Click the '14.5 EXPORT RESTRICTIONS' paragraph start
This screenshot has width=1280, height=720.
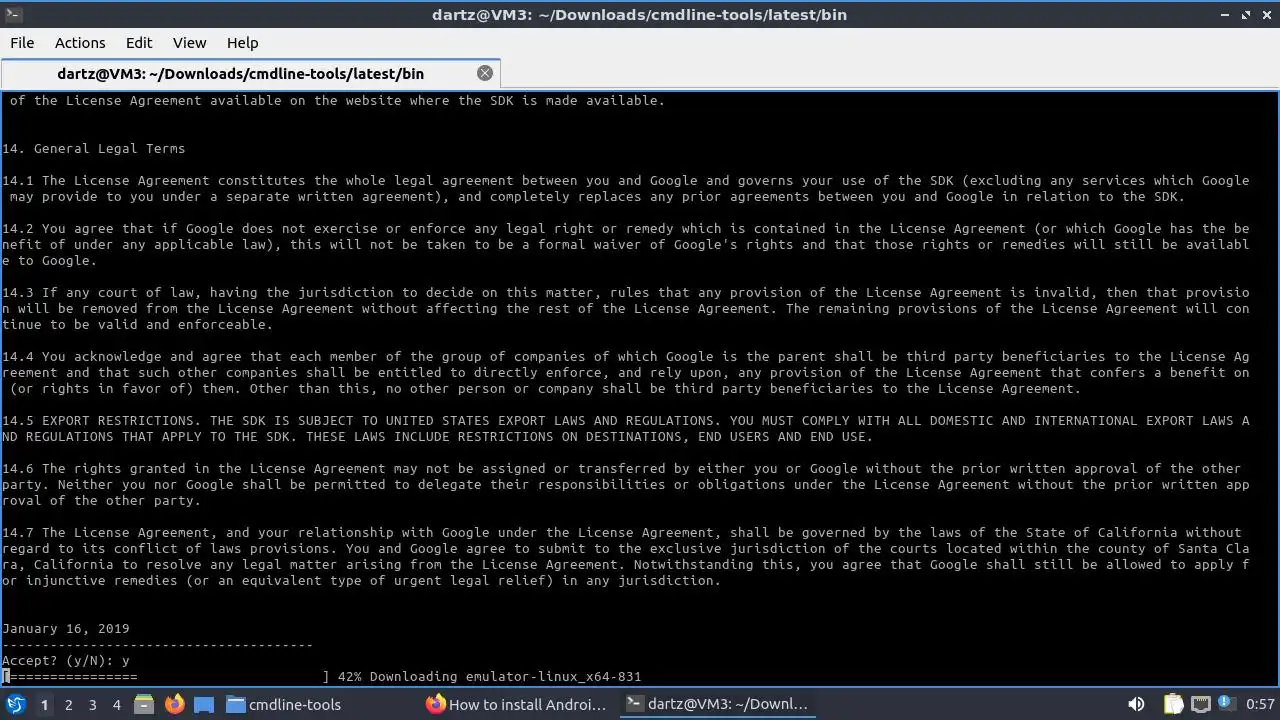click(x=98, y=421)
